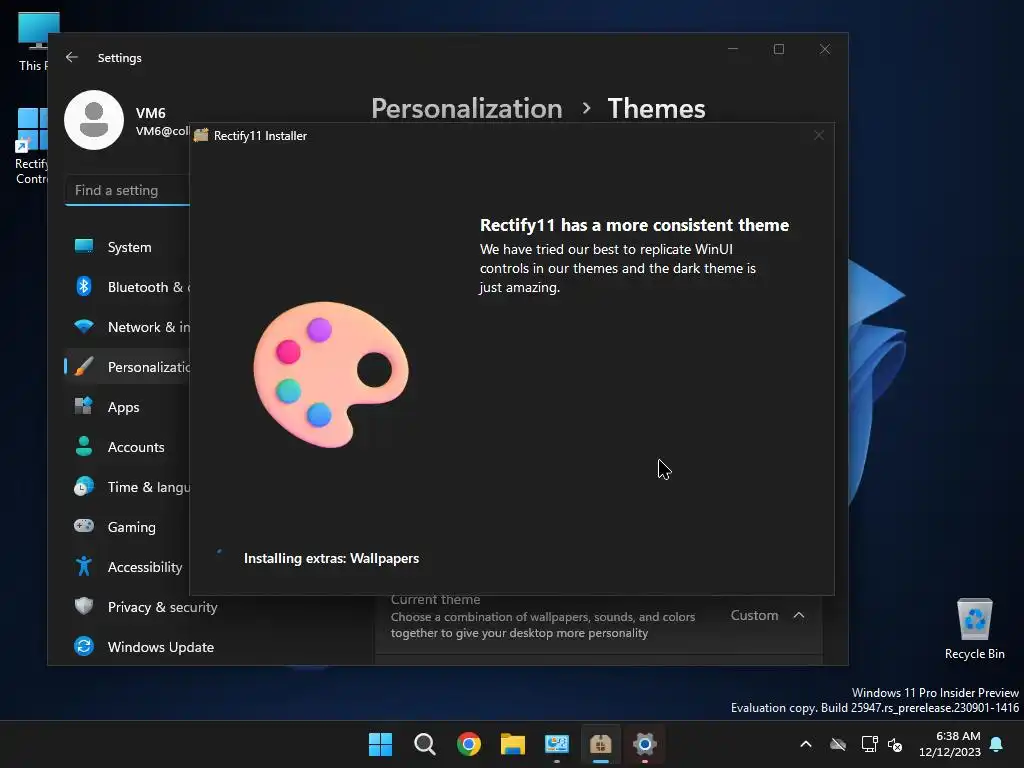Maximize the Settings window
The width and height of the screenshot is (1024, 768).
pyautogui.click(x=778, y=49)
